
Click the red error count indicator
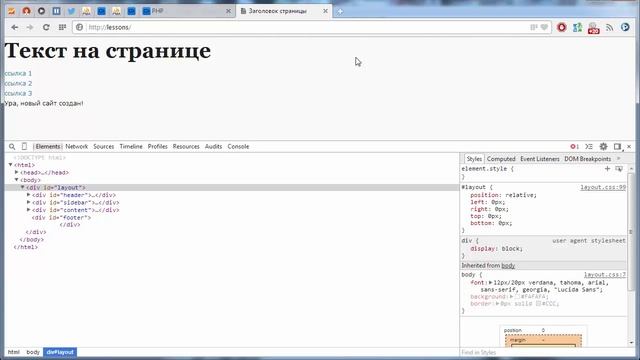(574, 147)
